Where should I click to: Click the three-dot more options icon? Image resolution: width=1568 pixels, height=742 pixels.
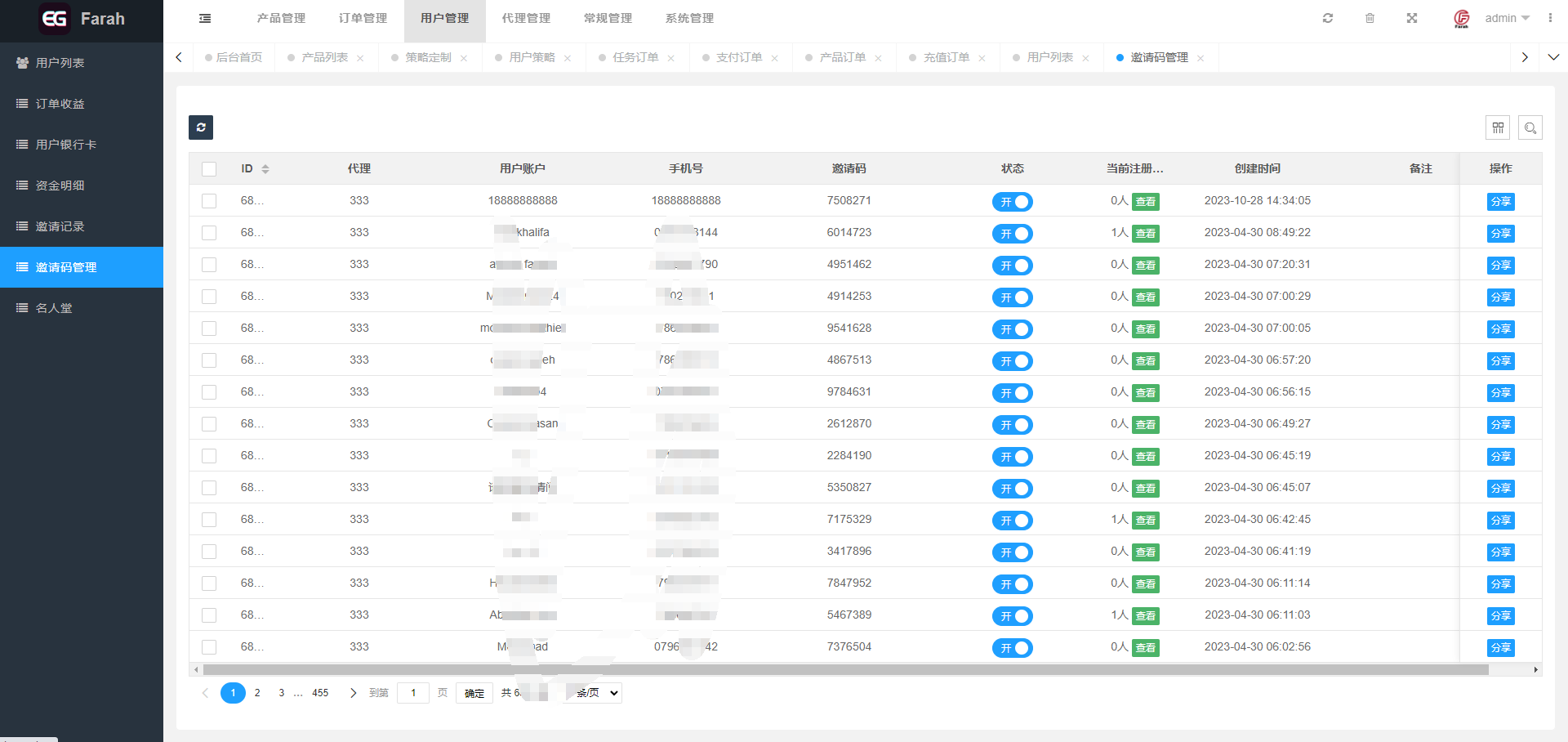click(x=1550, y=18)
